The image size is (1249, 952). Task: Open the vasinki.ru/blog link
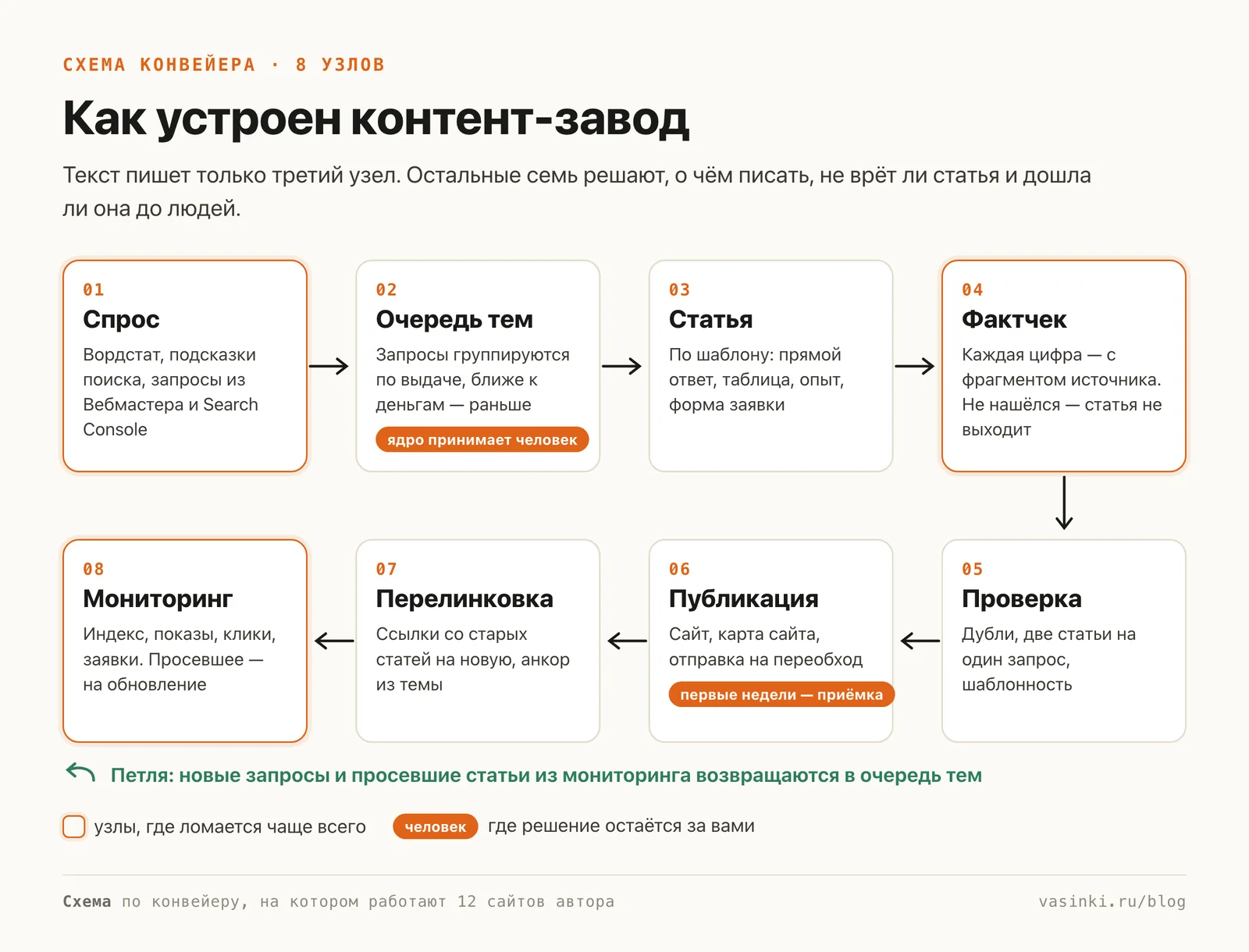tap(1112, 901)
